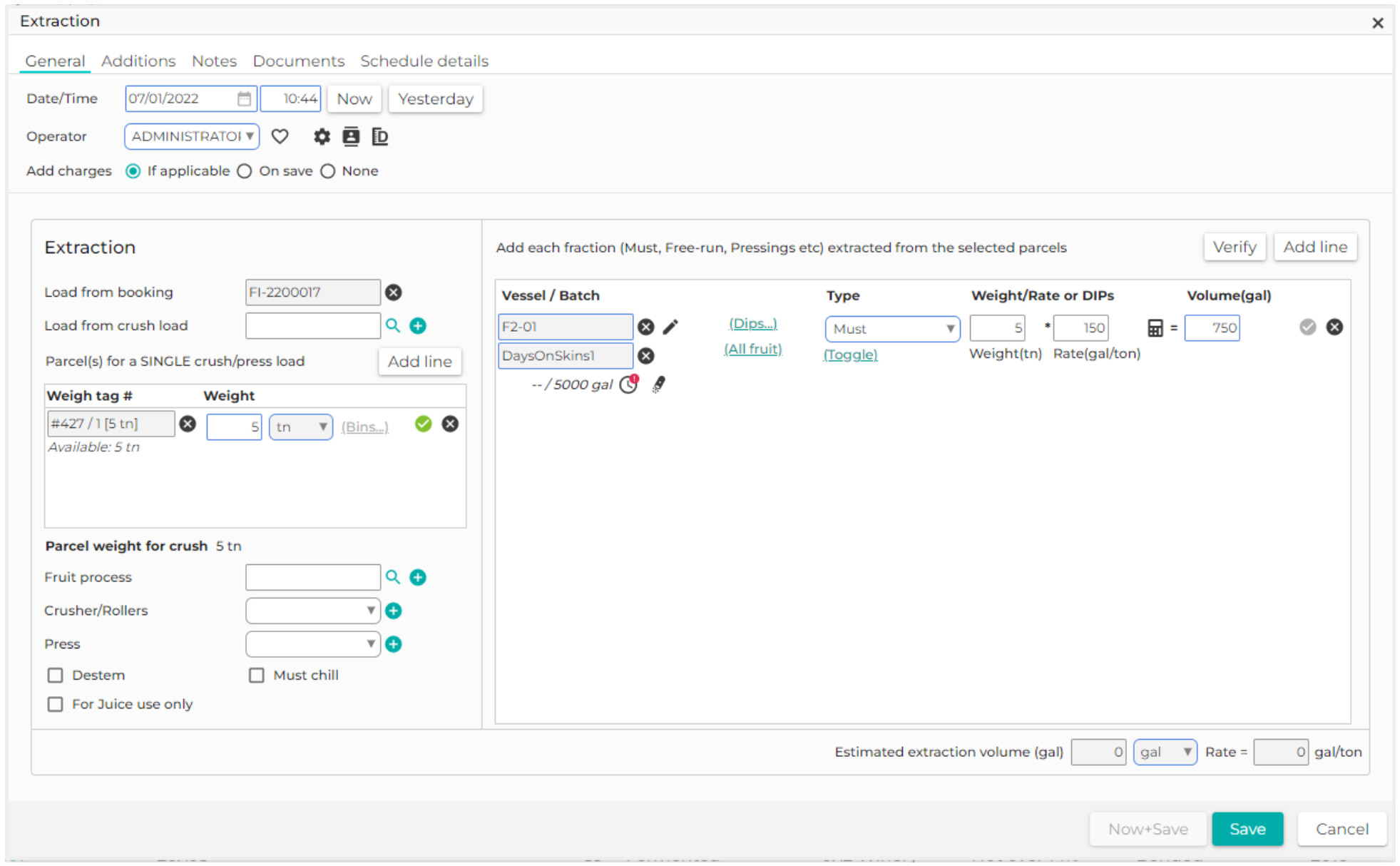Click search magnifier for Load from crush load
The height and width of the screenshot is (866, 1400).
point(393,325)
